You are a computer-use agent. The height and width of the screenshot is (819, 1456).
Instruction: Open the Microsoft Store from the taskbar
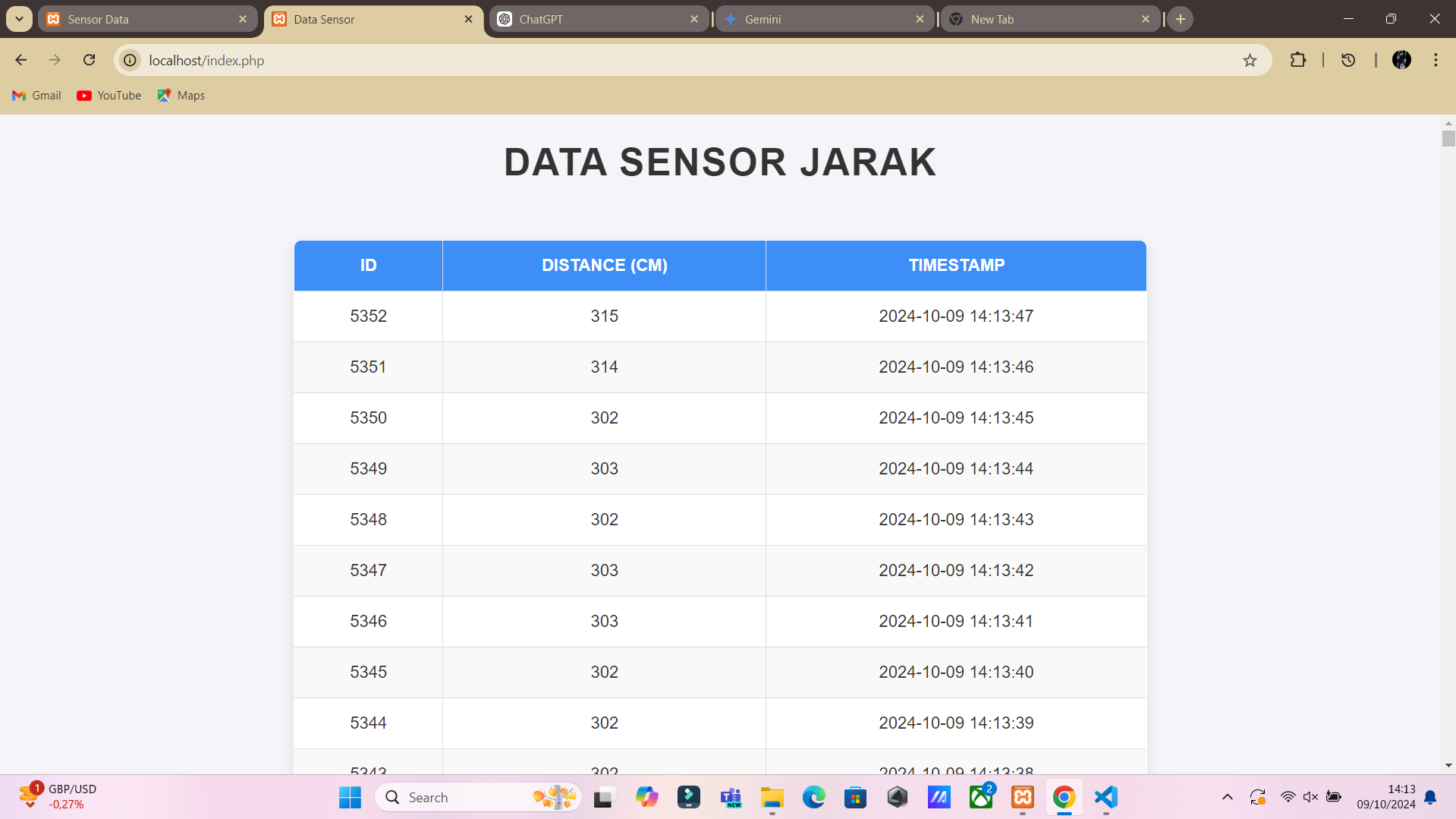[855, 797]
